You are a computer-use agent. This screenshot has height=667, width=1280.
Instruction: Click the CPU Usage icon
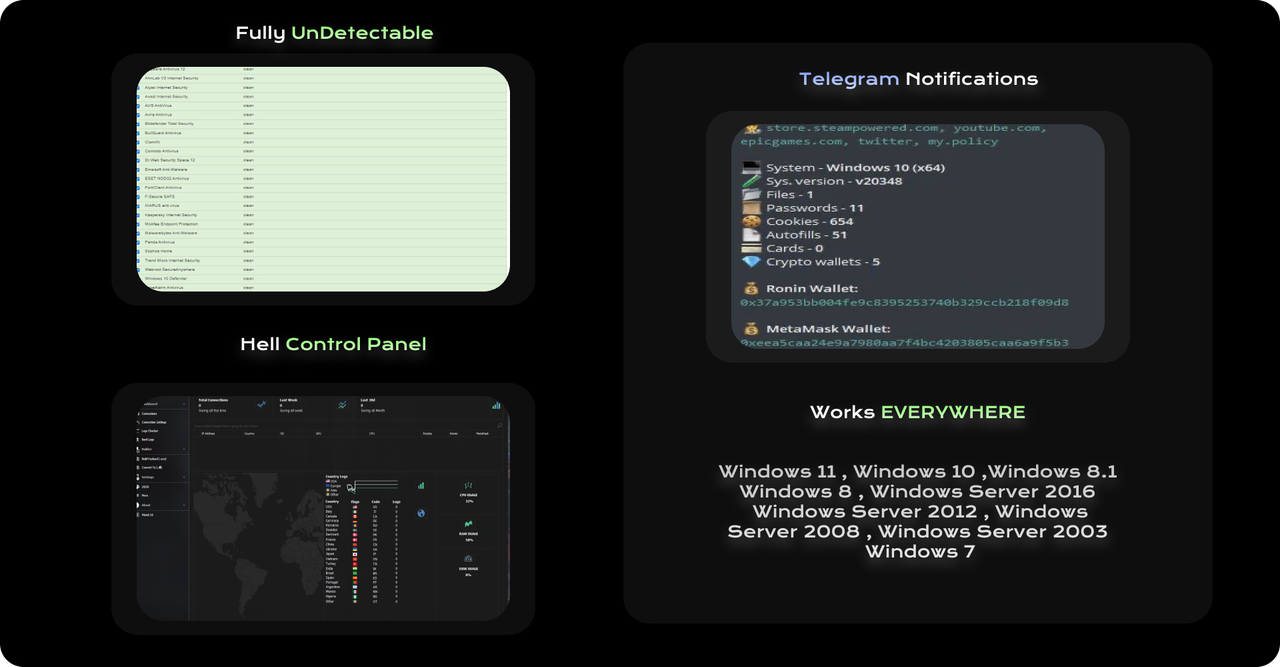tap(468, 485)
